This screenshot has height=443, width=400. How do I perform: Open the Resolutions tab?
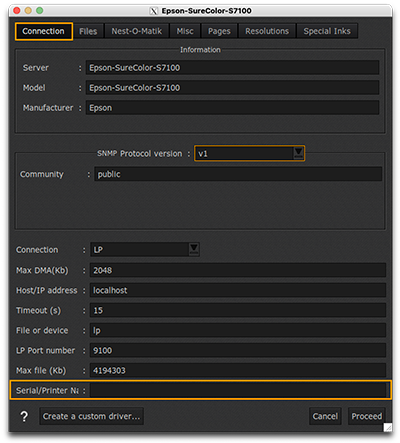(267, 31)
